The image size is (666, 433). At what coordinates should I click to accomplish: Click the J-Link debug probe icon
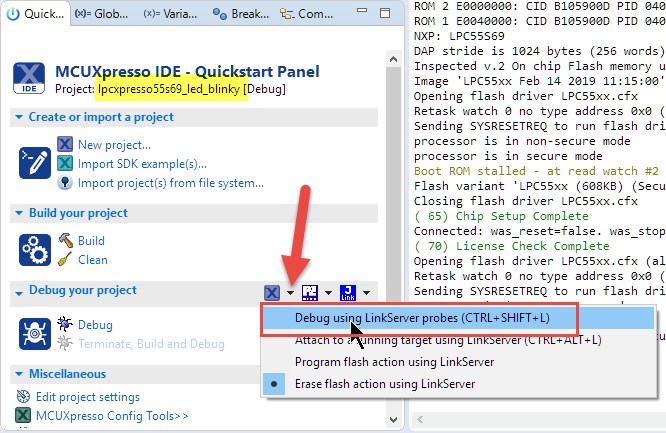[348, 292]
